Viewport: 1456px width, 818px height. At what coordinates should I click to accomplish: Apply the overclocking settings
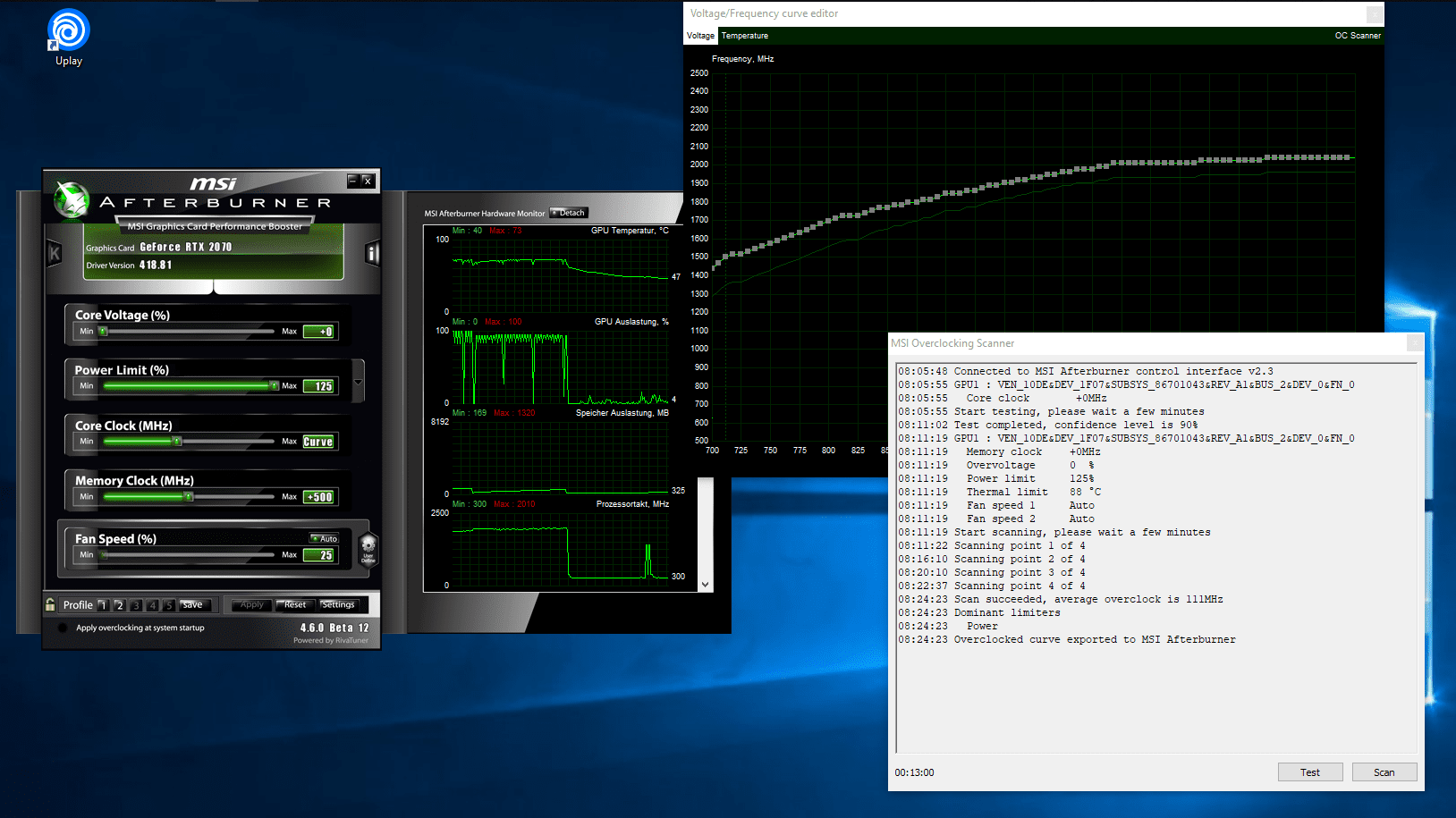(252, 605)
